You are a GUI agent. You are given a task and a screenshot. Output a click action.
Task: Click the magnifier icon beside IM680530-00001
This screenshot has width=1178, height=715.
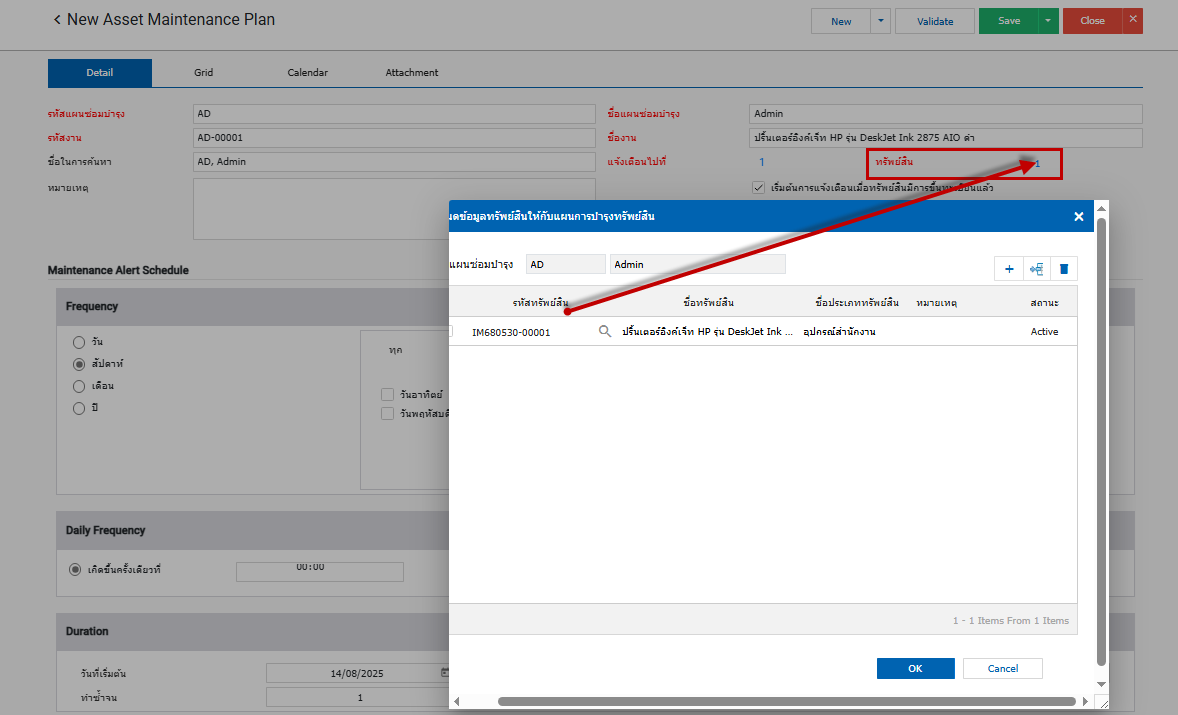(x=604, y=332)
